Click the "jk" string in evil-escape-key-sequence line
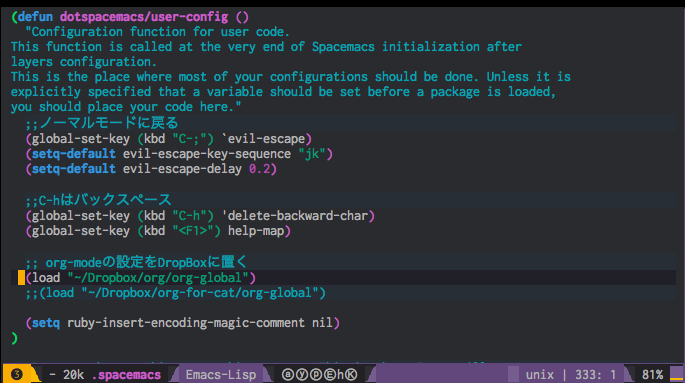This screenshot has height=383, width=685. [312, 154]
